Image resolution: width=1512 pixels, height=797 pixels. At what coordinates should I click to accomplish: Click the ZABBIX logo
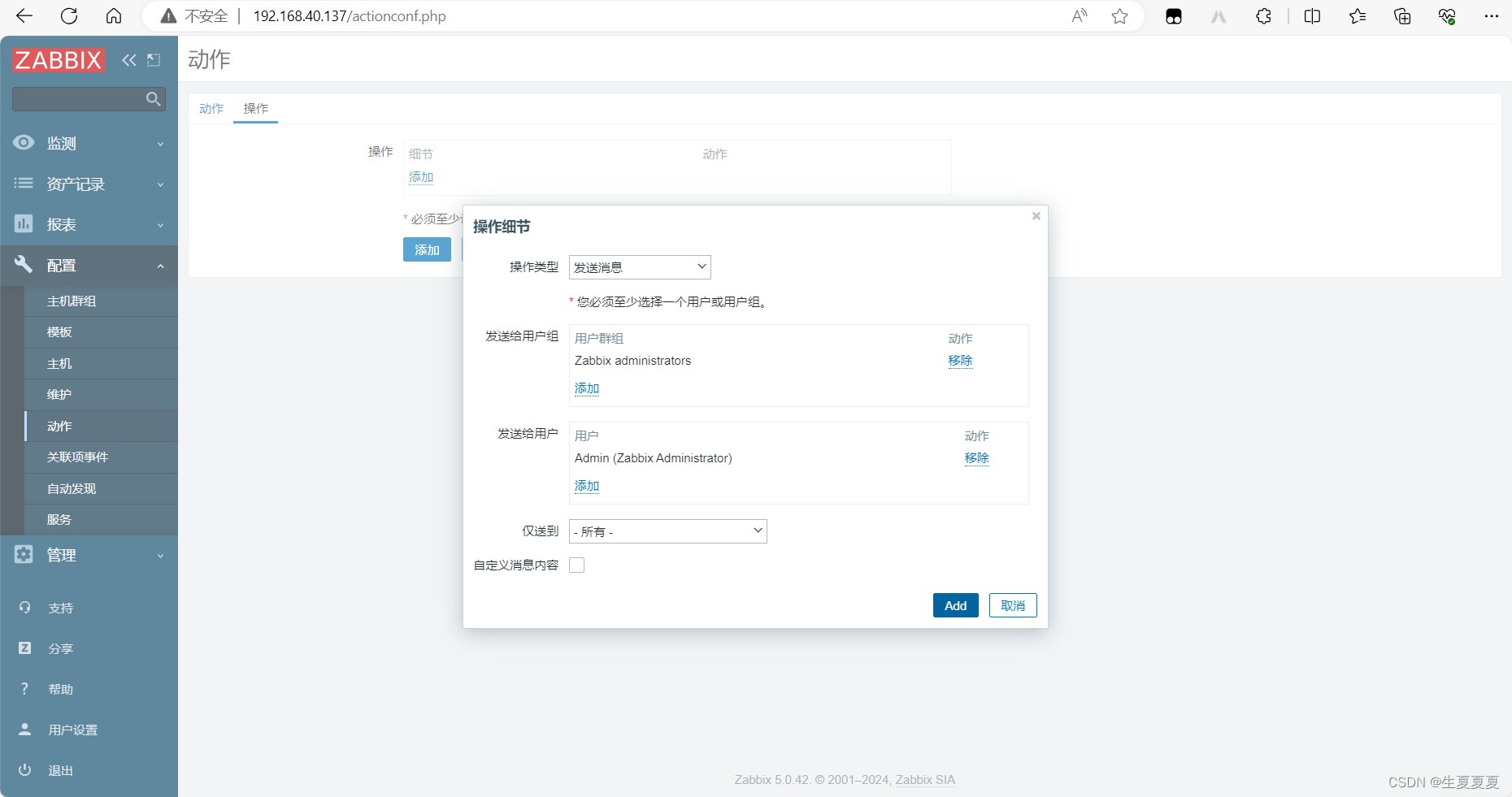(x=59, y=60)
